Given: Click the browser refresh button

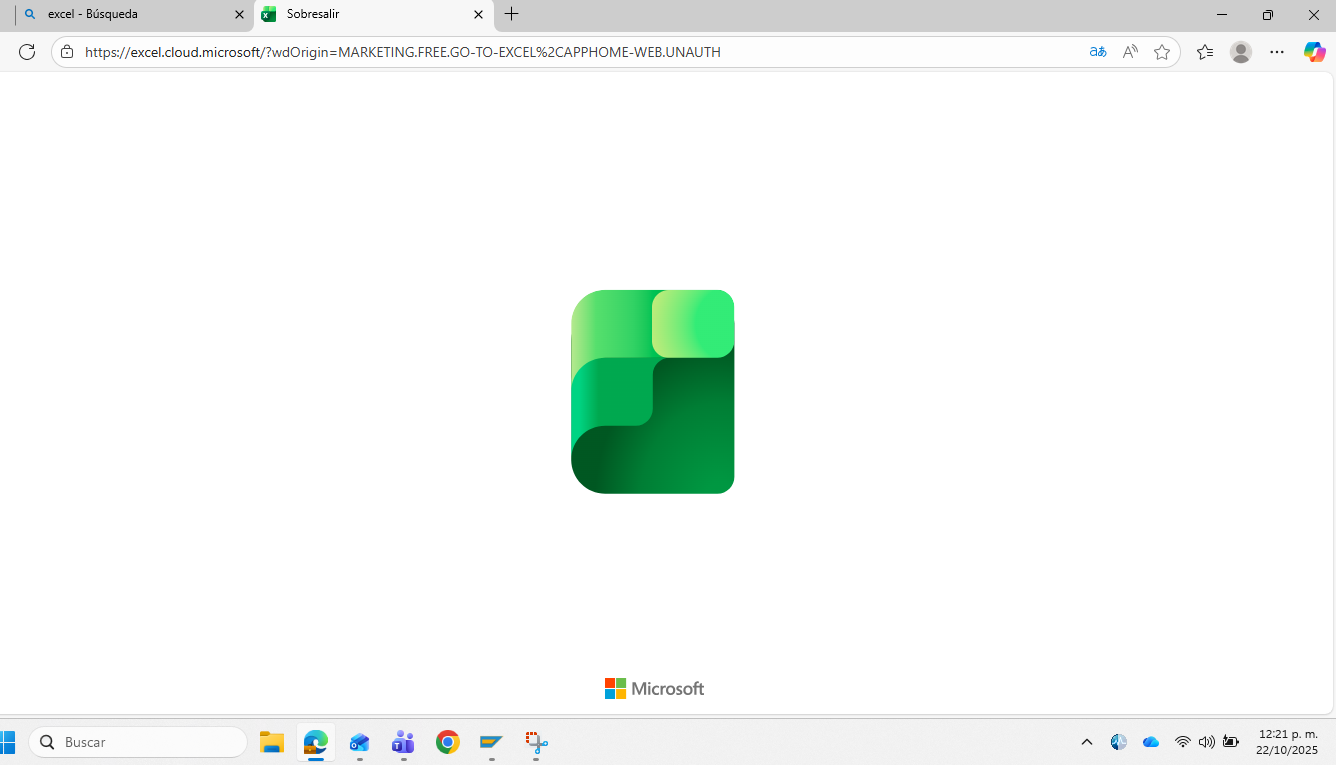Looking at the screenshot, I should pyautogui.click(x=27, y=52).
